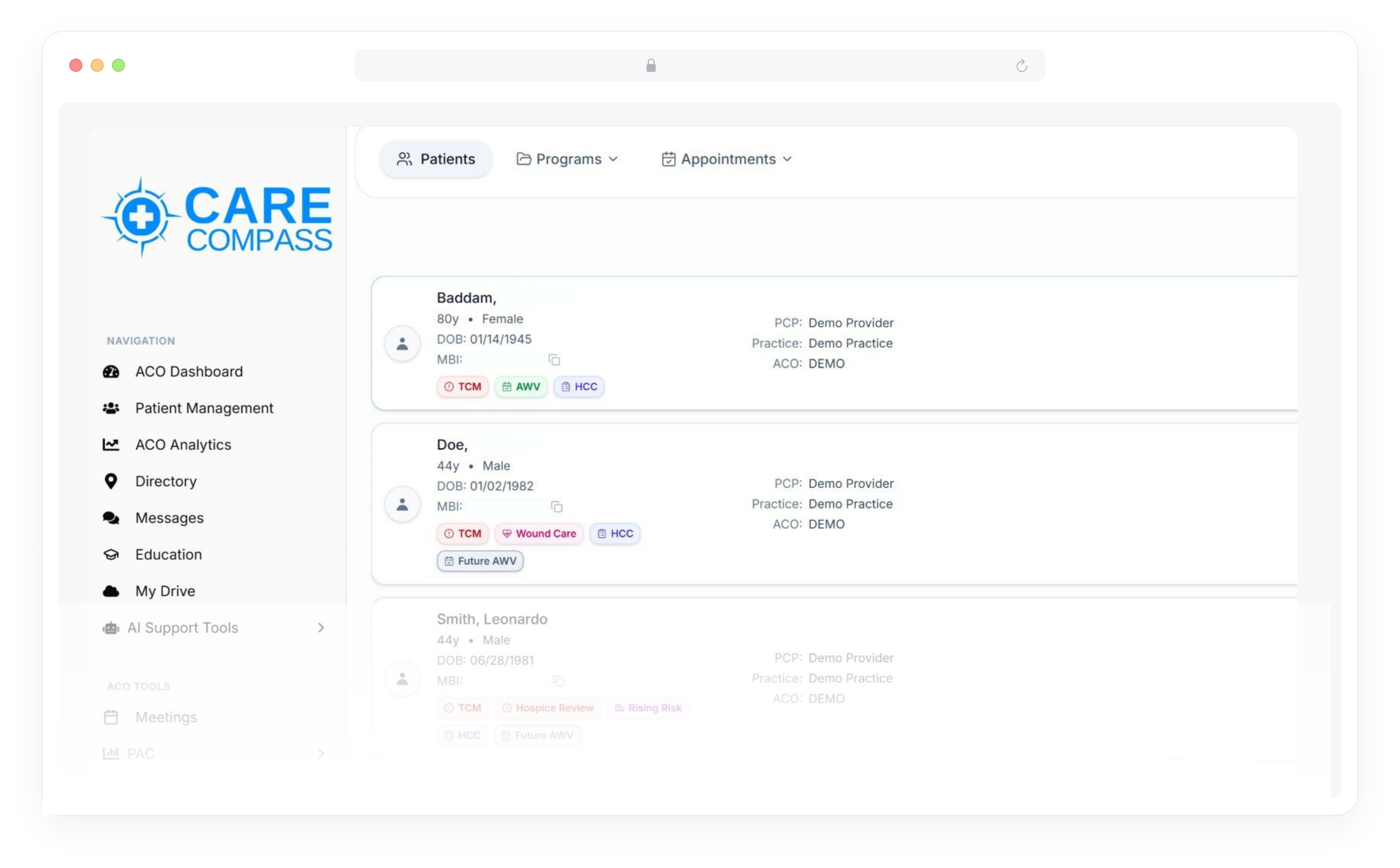Copy MBI for Smith, Leonardo
Image resolution: width=1400 pixels, height=868 pixels.
(x=558, y=681)
